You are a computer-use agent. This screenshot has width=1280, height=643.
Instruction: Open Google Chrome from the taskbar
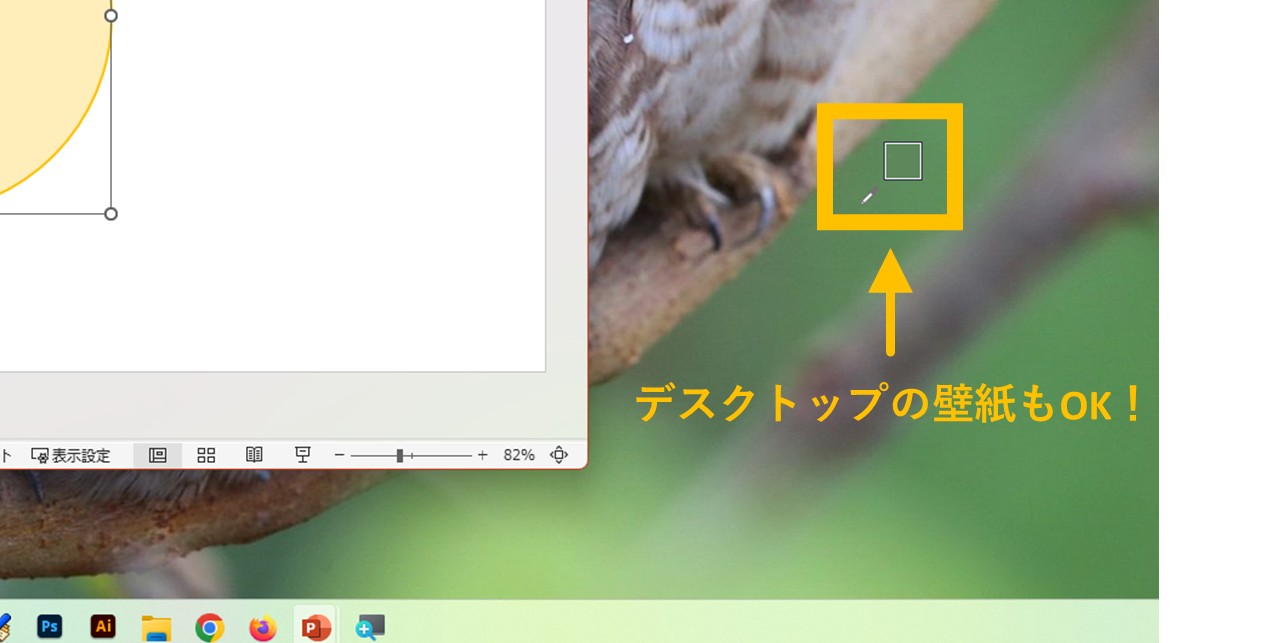point(209,628)
